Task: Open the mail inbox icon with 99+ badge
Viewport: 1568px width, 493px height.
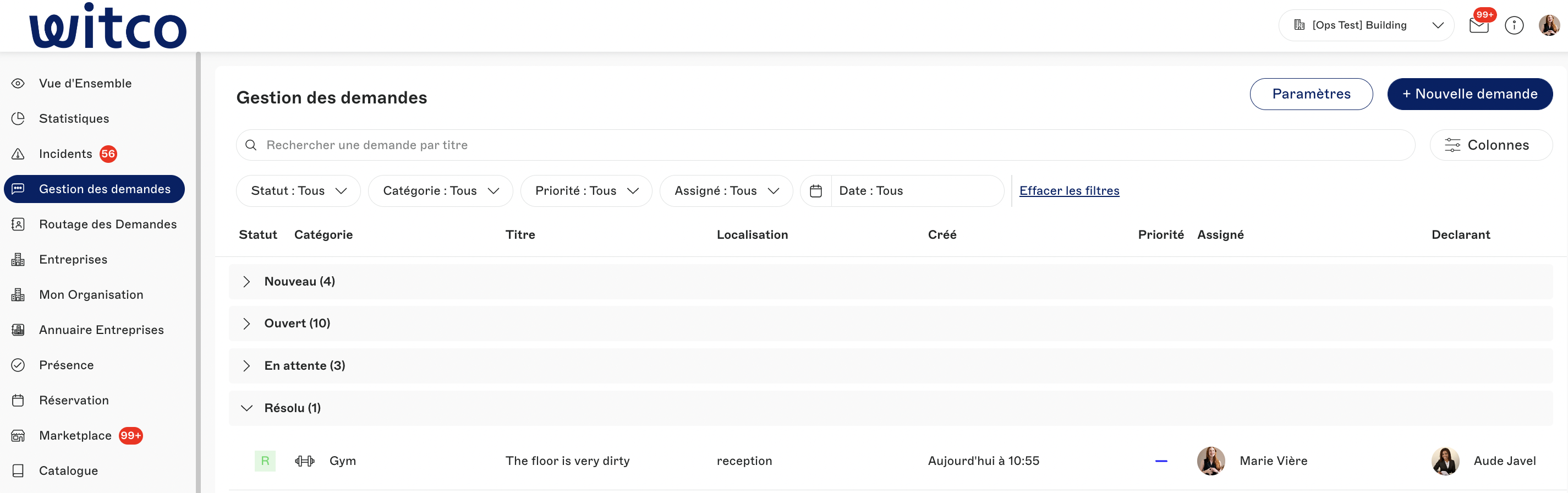Action: click(1479, 25)
